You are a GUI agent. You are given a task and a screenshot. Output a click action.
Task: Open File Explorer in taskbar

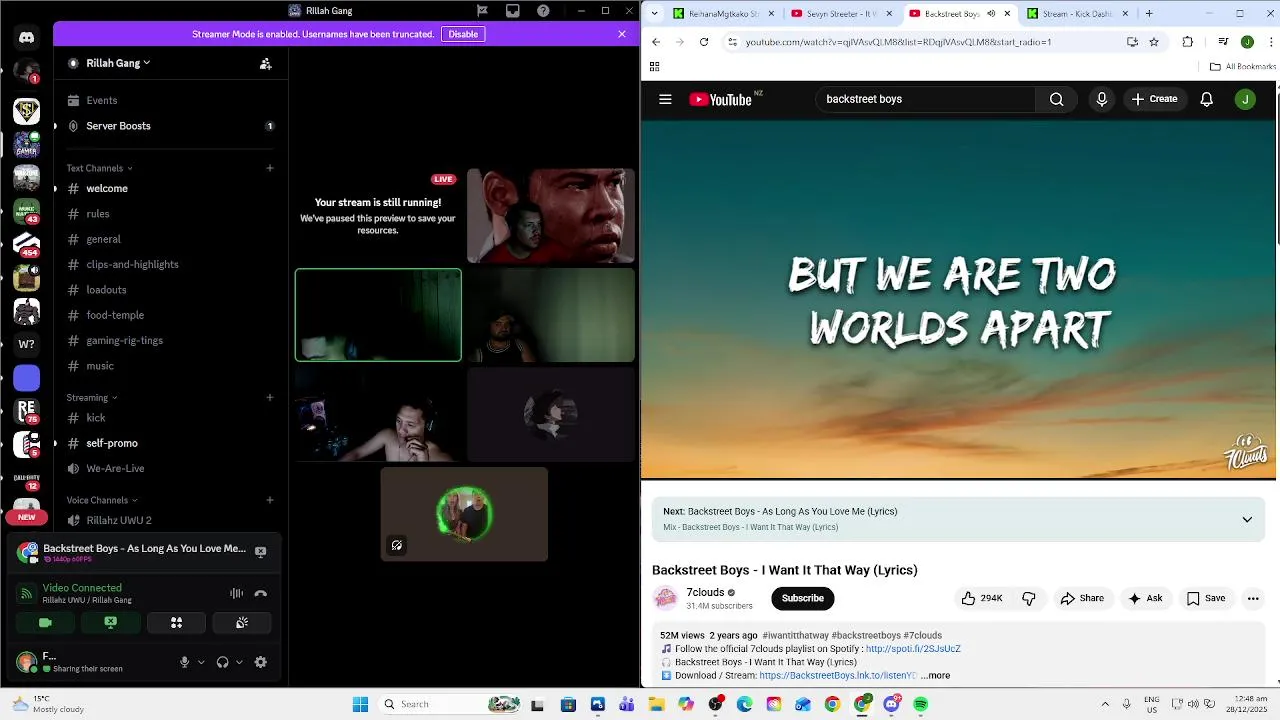click(656, 704)
